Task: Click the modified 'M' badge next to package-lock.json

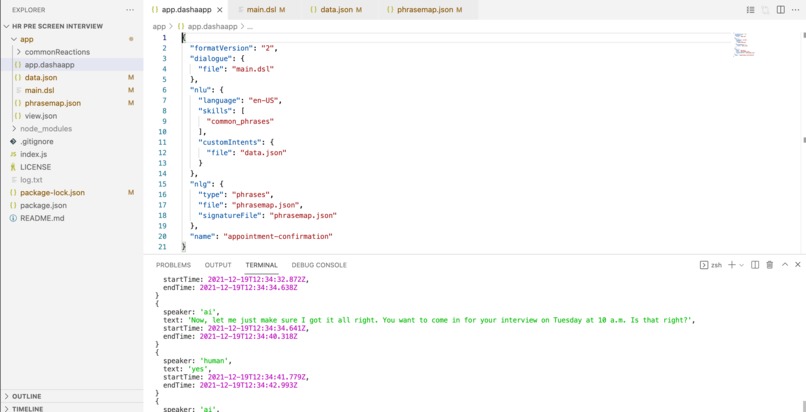Action: (131, 193)
